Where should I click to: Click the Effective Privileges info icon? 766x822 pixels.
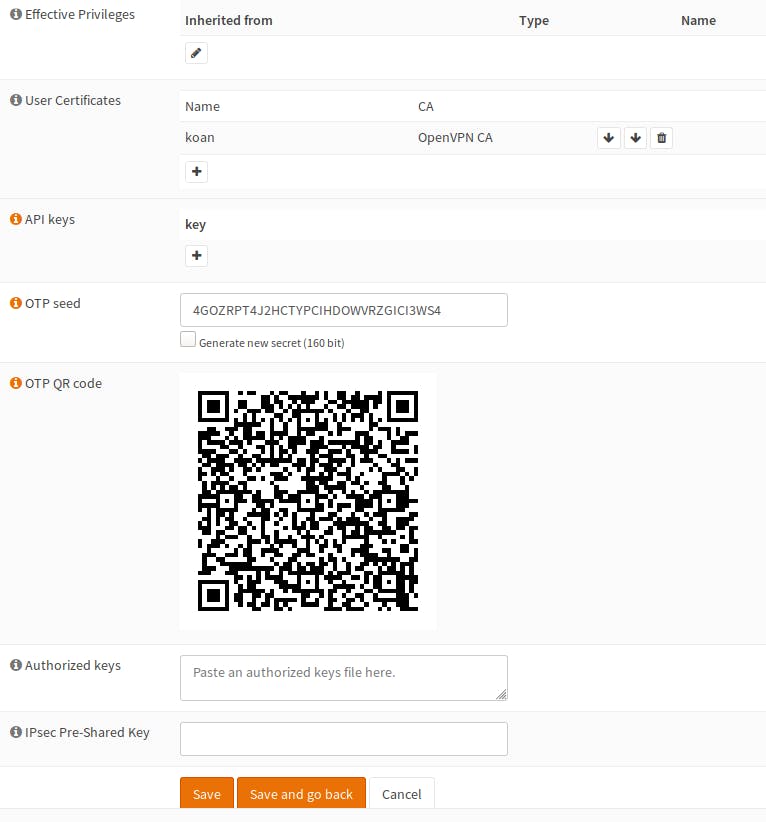[16, 14]
